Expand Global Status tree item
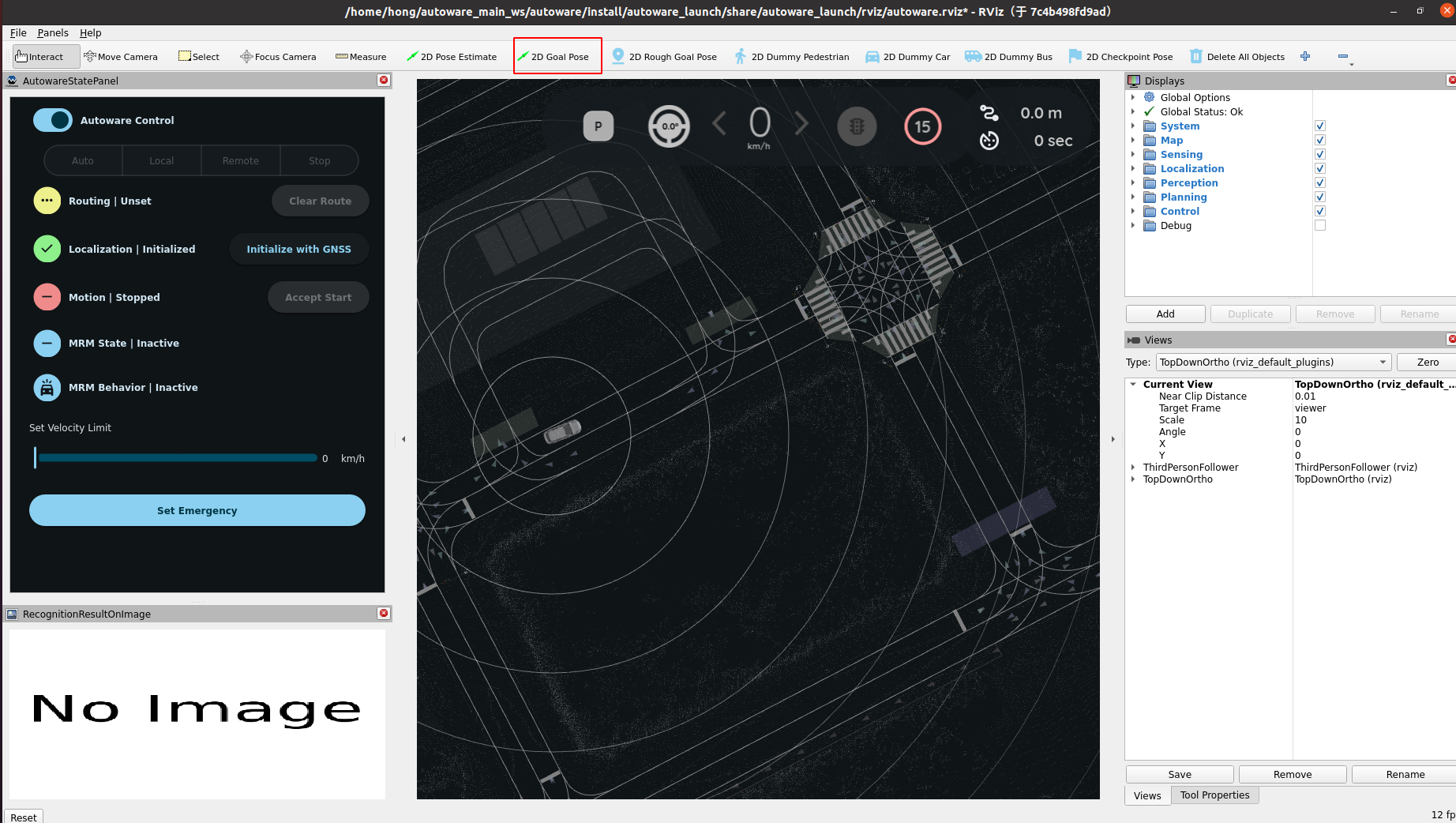 point(1133,111)
